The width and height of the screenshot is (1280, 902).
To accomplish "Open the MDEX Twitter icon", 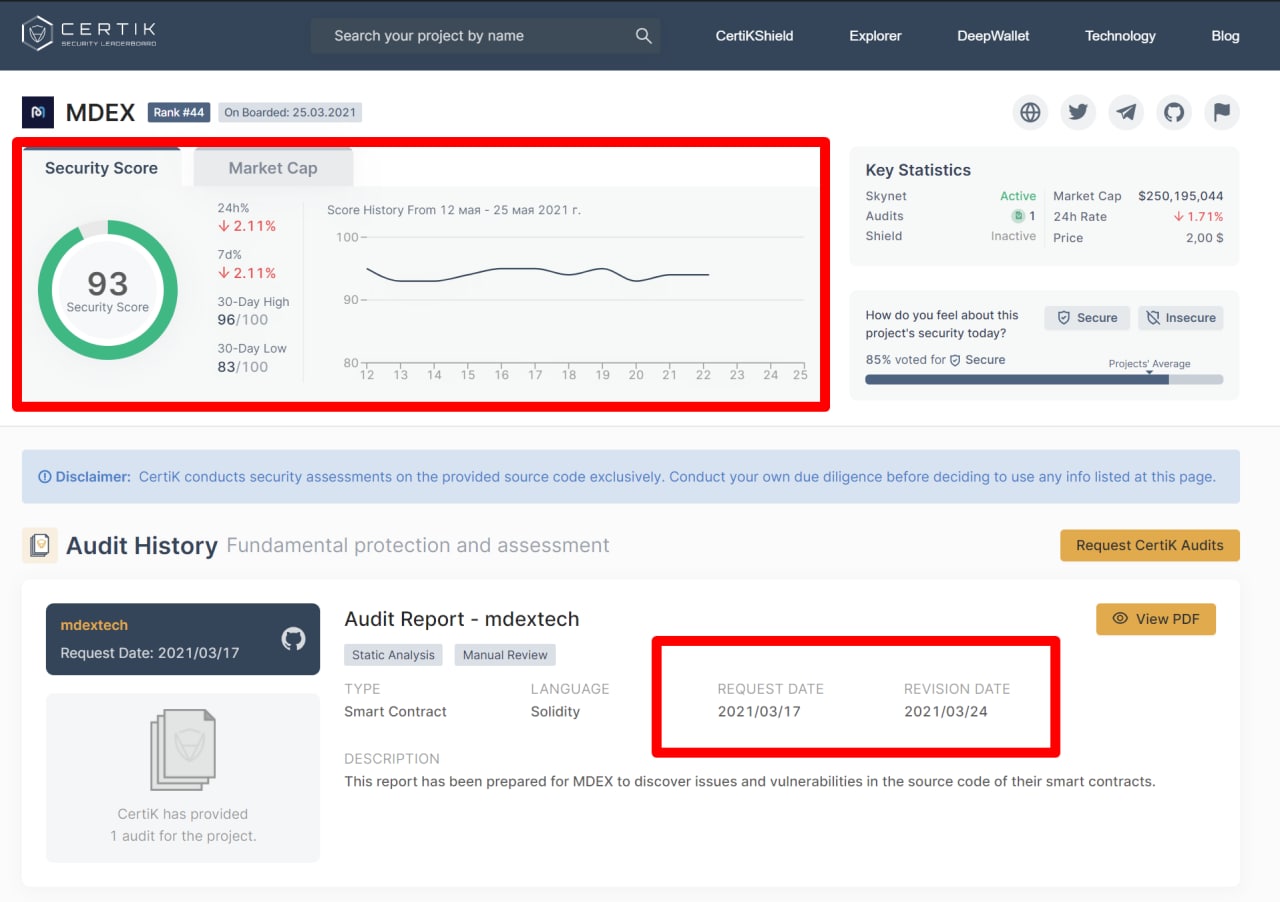I will point(1078,112).
